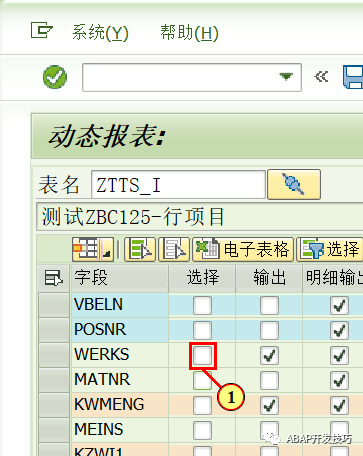Uncheck the 明细输出 checkbox for VBELN
The width and height of the screenshot is (363, 456).
click(x=339, y=305)
